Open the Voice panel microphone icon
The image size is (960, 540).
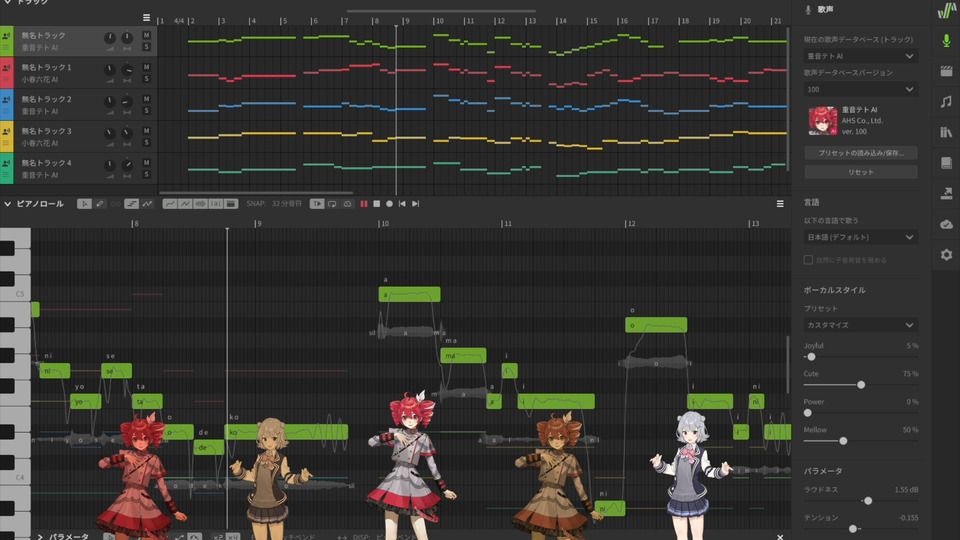tap(946, 41)
